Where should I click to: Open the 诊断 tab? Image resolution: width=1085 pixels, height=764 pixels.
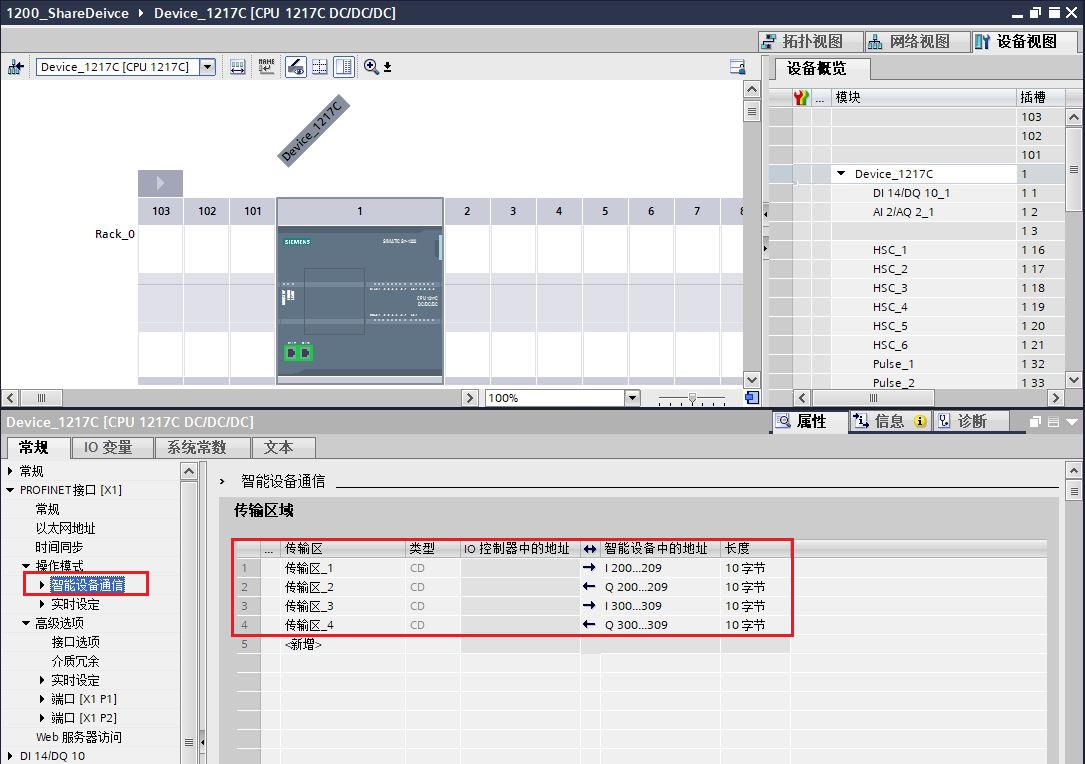pyautogui.click(x=971, y=421)
